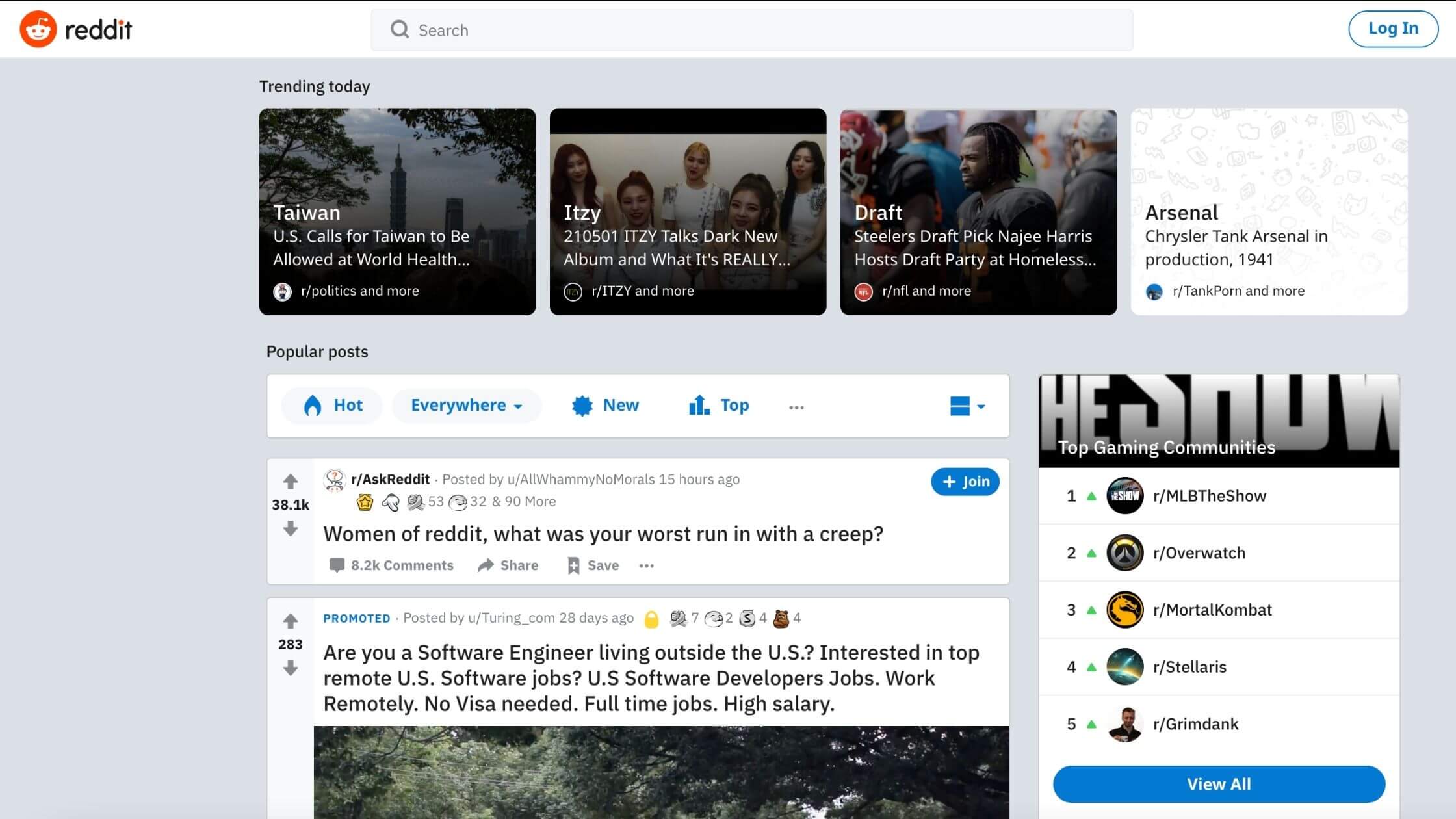The height and width of the screenshot is (819, 1456).
Task: Select the Top sort tab
Action: click(x=718, y=406)
